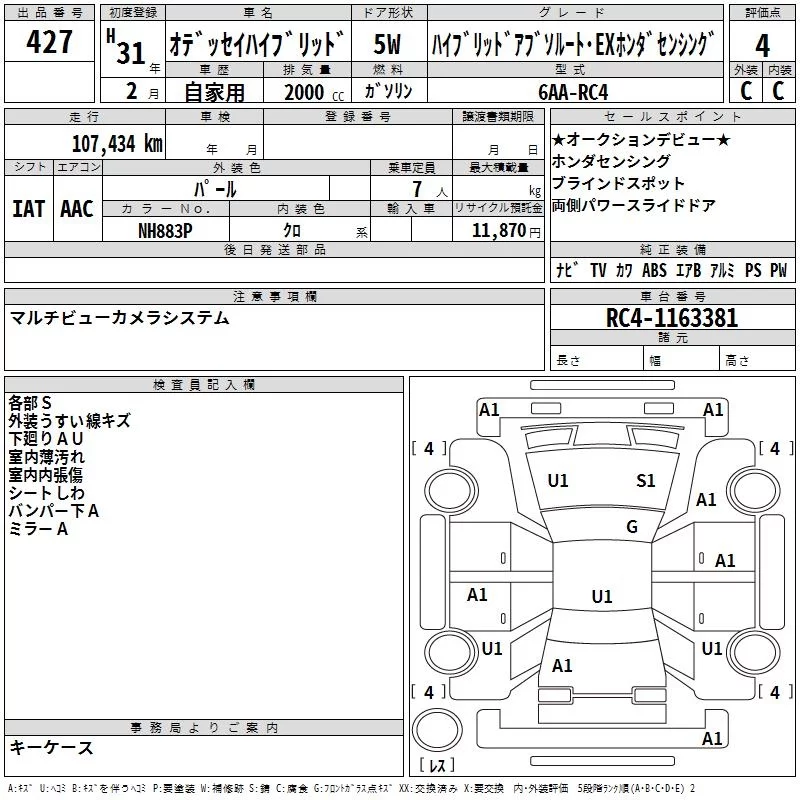
Task: Select the seating capacity 7 人
Action: [430, 189]
